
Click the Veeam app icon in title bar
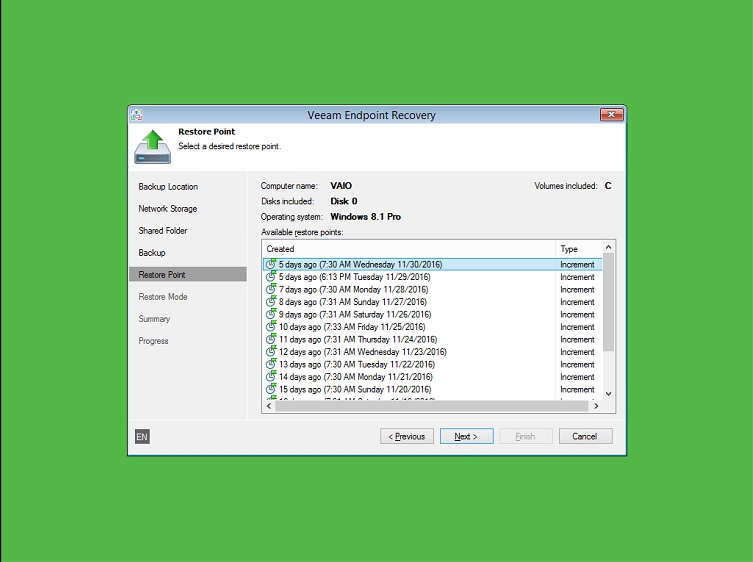click(x=136, y=115)
